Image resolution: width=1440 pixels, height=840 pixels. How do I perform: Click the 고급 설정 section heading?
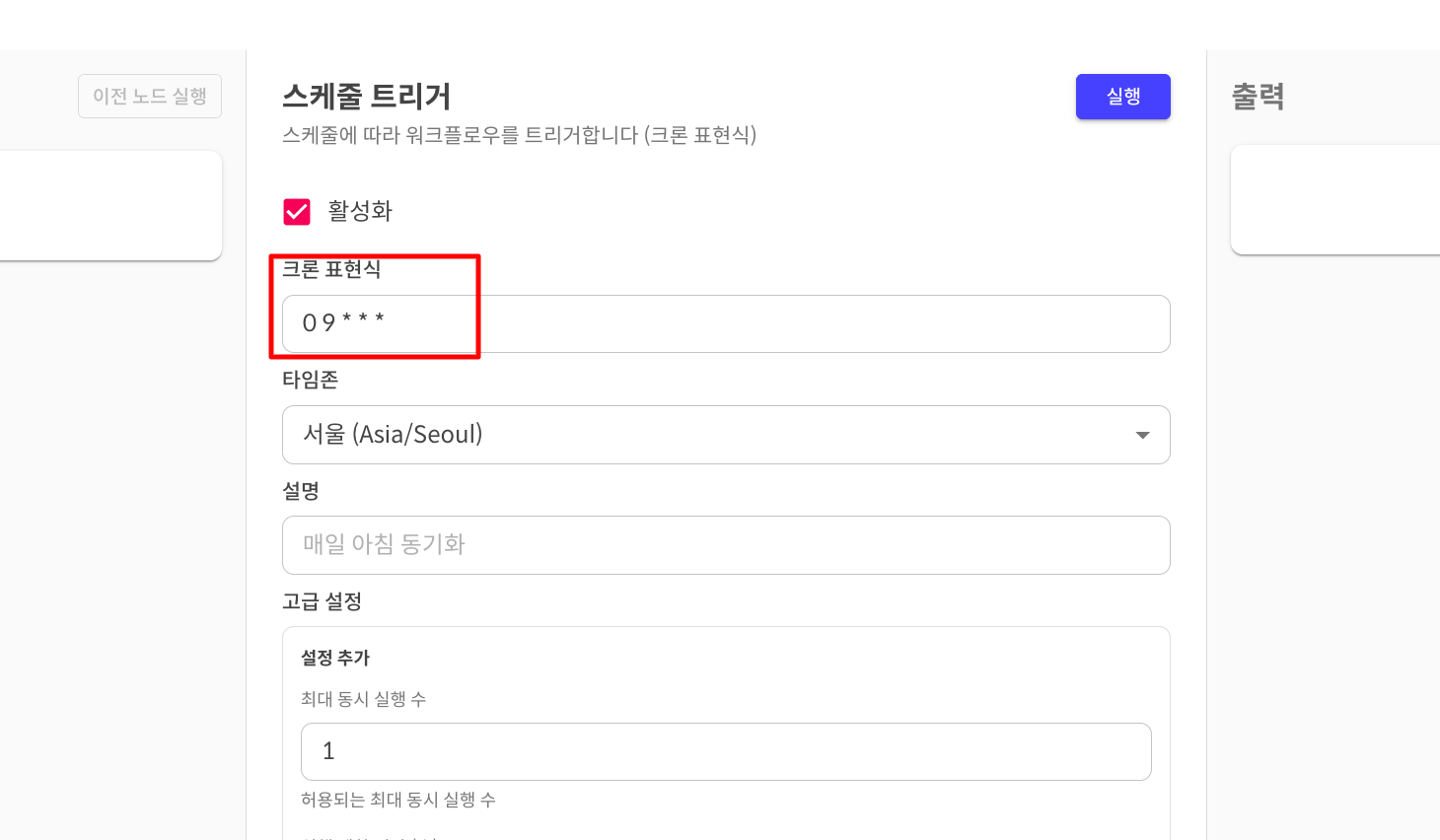point(322,601)
